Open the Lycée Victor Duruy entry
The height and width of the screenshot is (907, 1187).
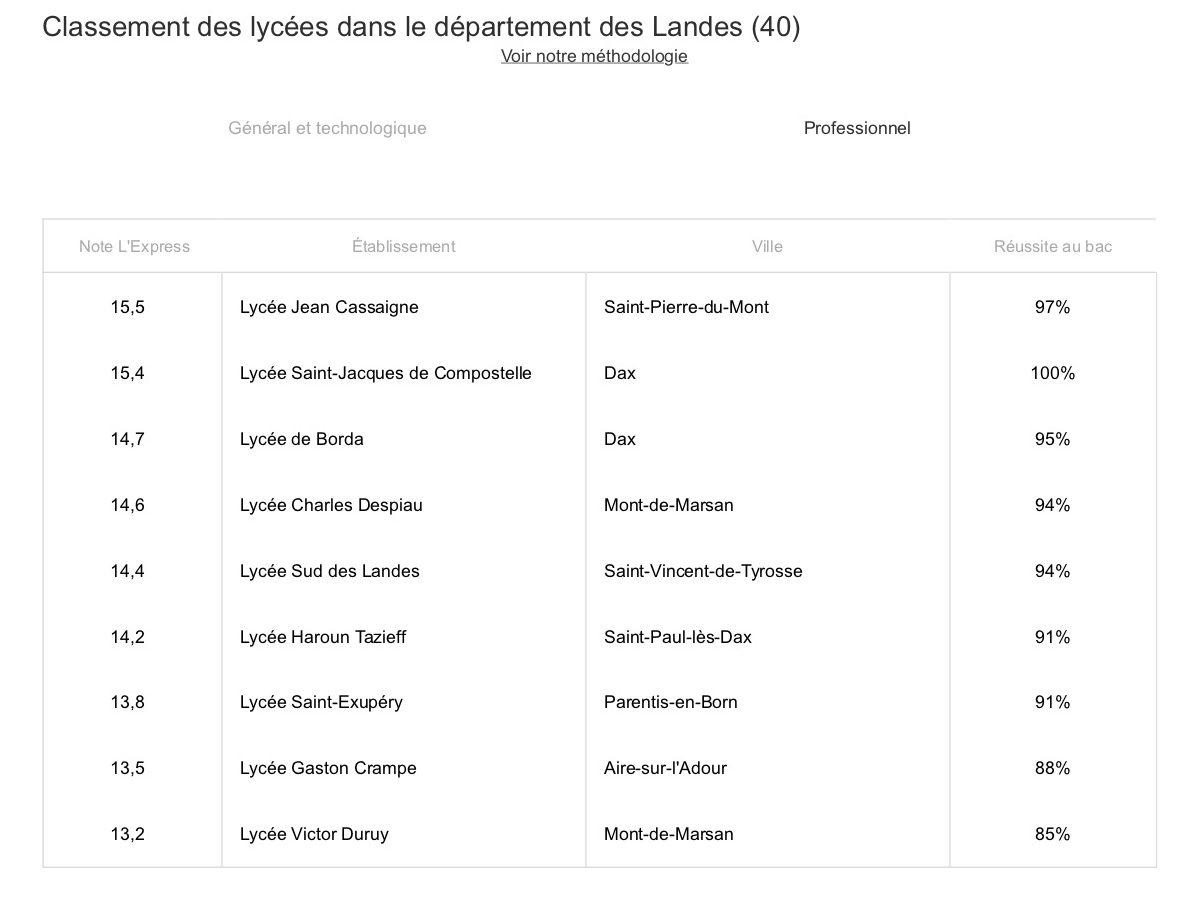(x=314, y=834)
